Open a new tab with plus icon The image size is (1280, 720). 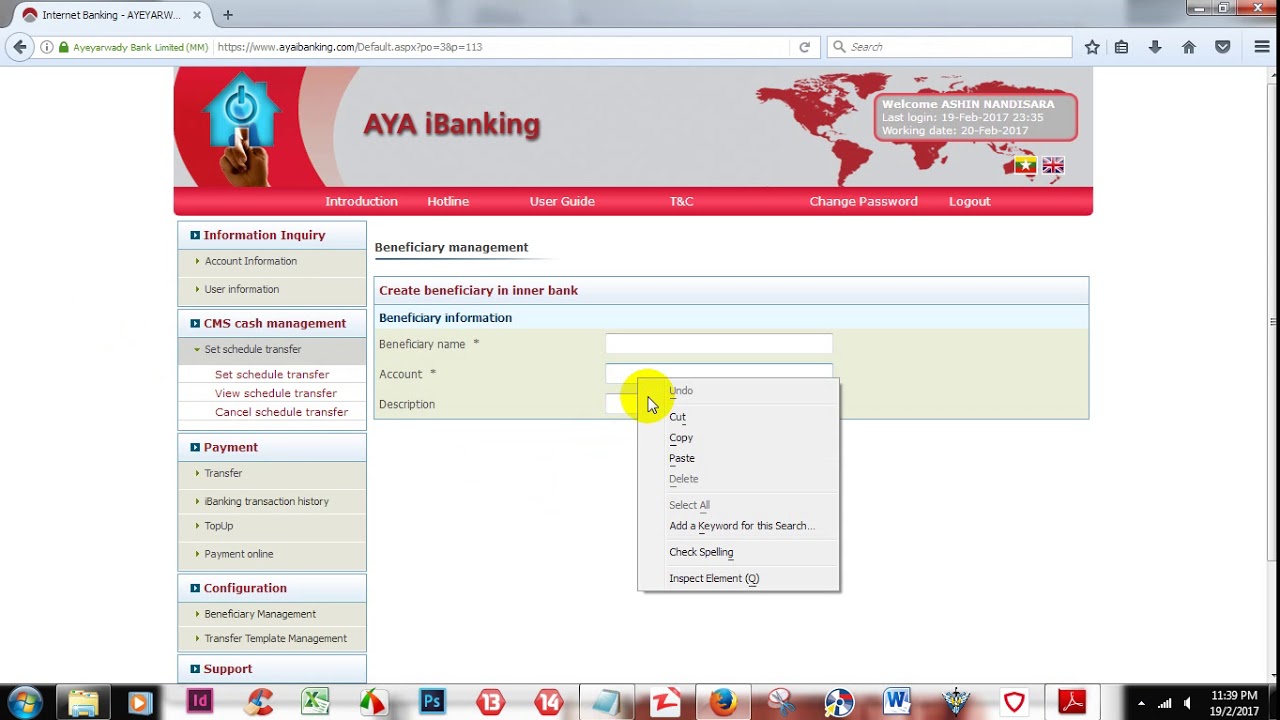(228, 15)
